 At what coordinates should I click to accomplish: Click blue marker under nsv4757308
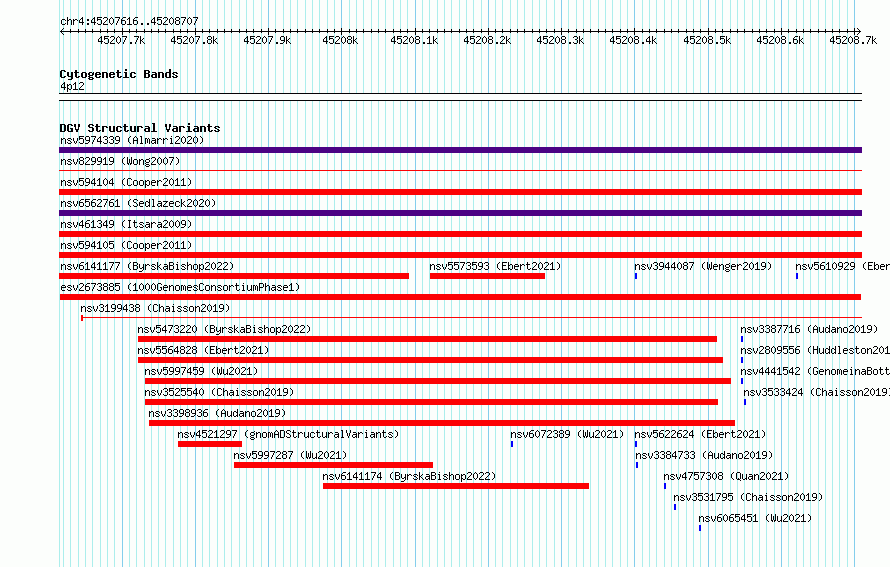pos(665,486)
